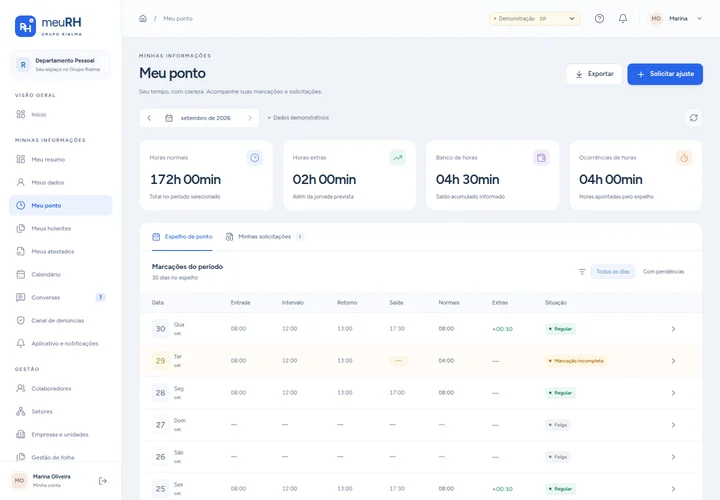Open Calendário in sidebar
720x500 pixels.
coord(61,274)
